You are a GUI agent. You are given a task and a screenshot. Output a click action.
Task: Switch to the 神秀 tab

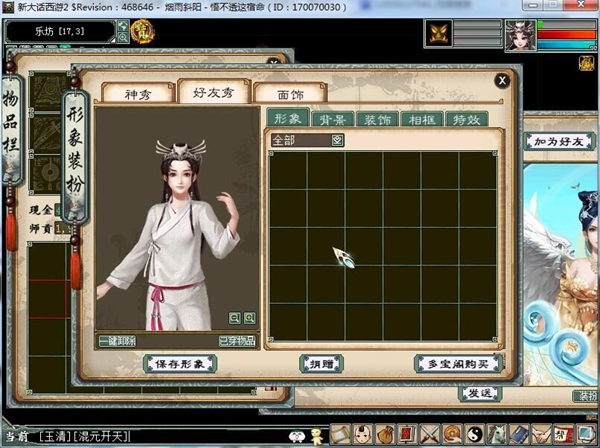136,93
